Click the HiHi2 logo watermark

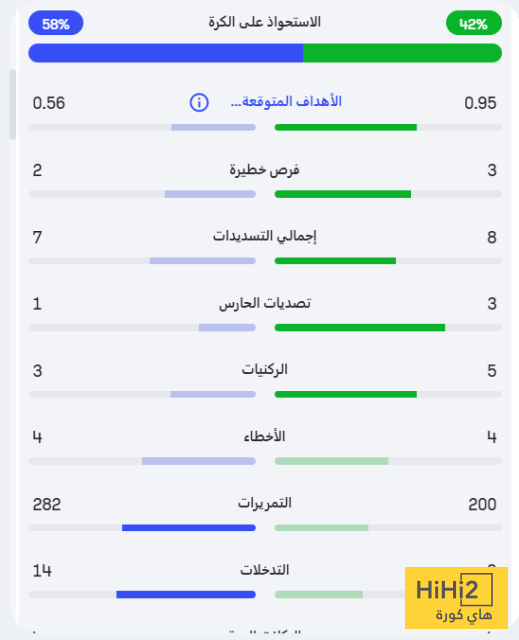point(456,598)
